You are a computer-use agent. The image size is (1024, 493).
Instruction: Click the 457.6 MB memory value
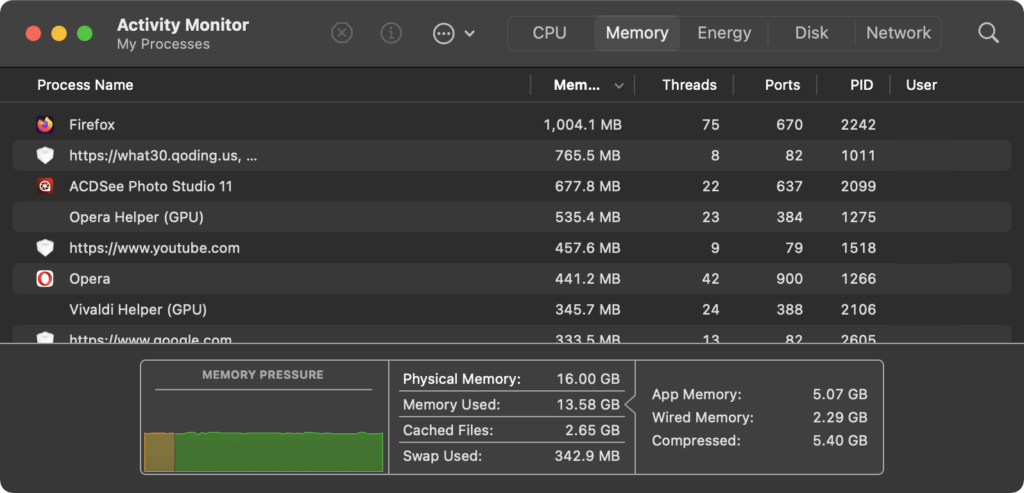(x=588, y=248)
